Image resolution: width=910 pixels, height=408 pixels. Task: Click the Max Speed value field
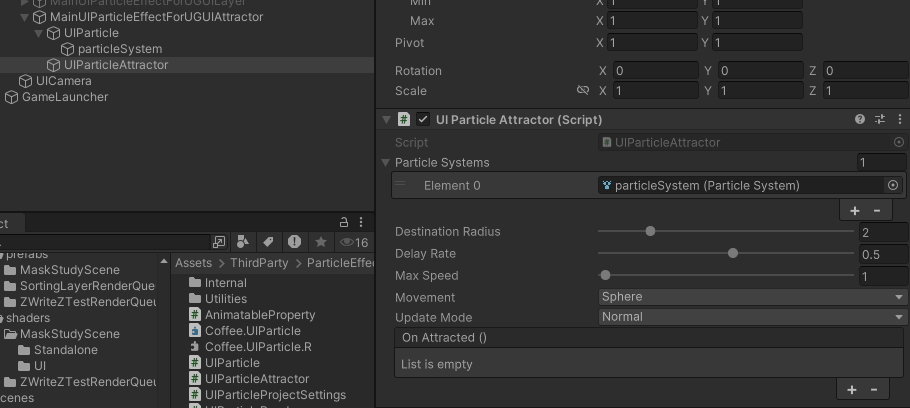click(x=883, y=276)
